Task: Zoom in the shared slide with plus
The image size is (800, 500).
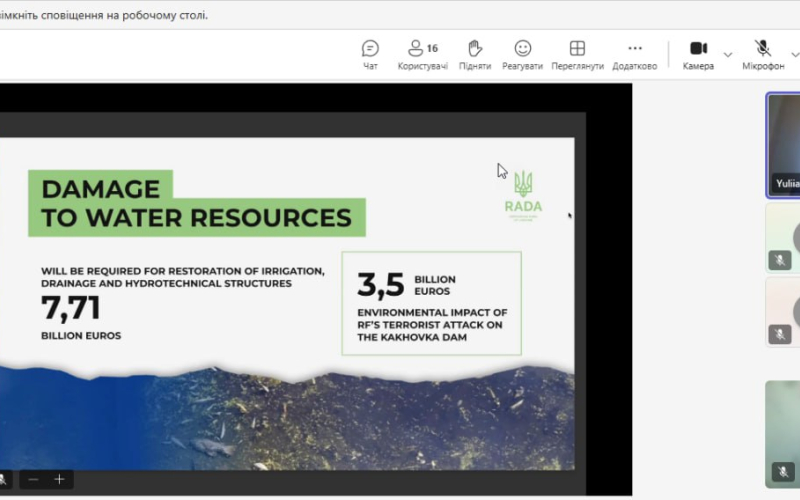Action: [59, 480]
